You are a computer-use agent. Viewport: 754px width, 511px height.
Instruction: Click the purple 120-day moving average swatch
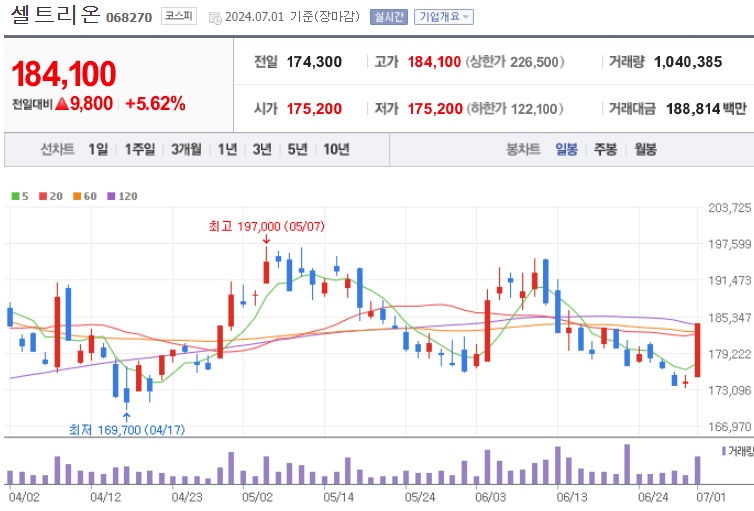point(111,196)
